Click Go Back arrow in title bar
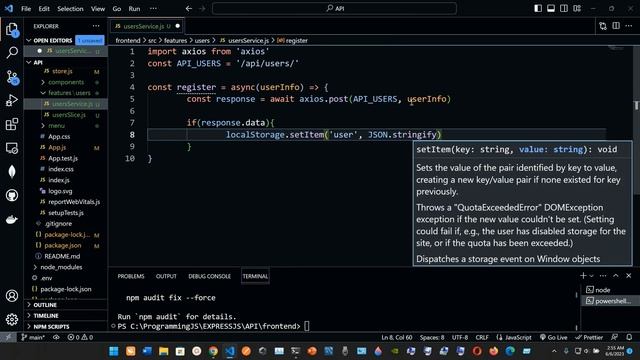The height and width of the screenshot is (360, 640). pyautogui.click(x=189, y=9)
